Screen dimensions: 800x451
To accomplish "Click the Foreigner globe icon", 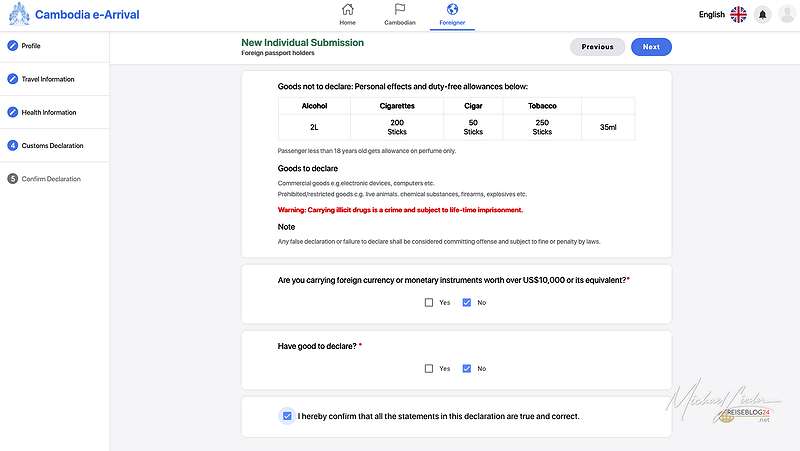I will 453,10.
